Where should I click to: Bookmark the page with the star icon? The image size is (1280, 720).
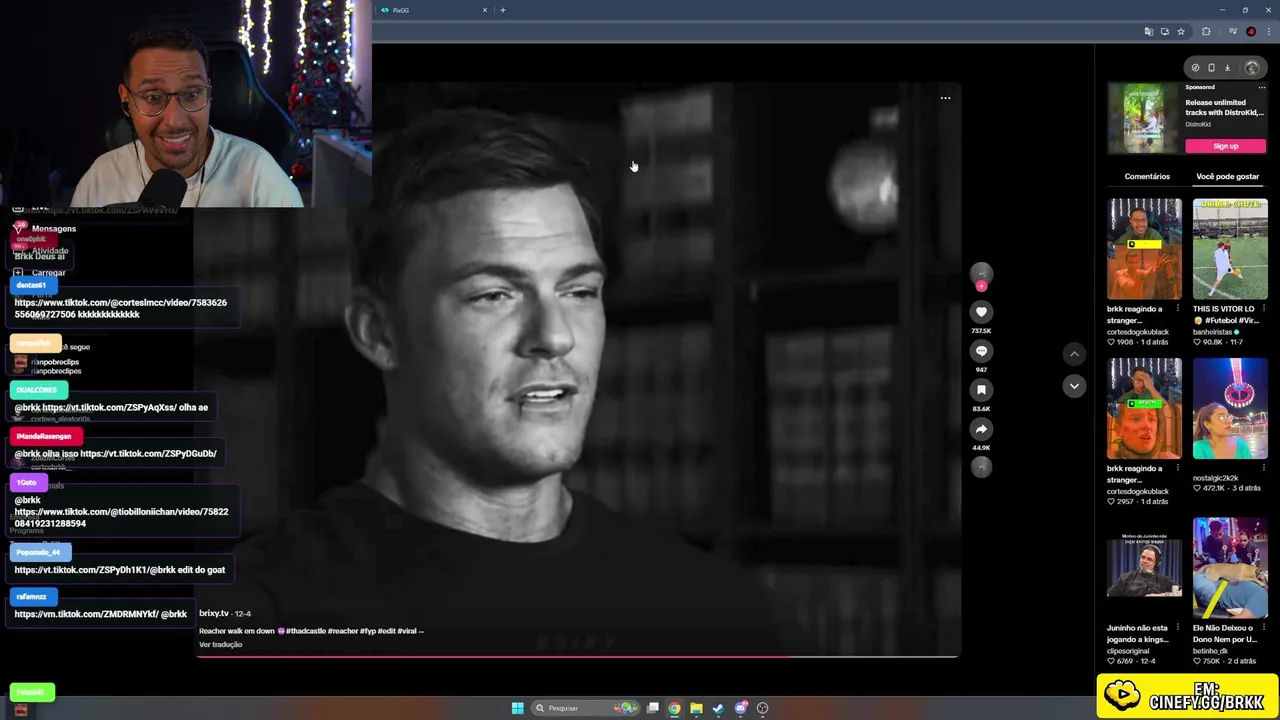click(x=1180, y=32)
